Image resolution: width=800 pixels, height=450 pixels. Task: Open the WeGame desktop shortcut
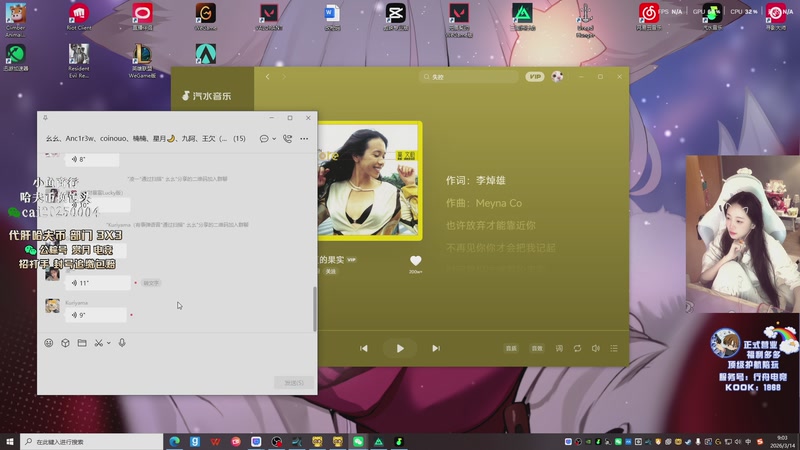tap(206, 17)
